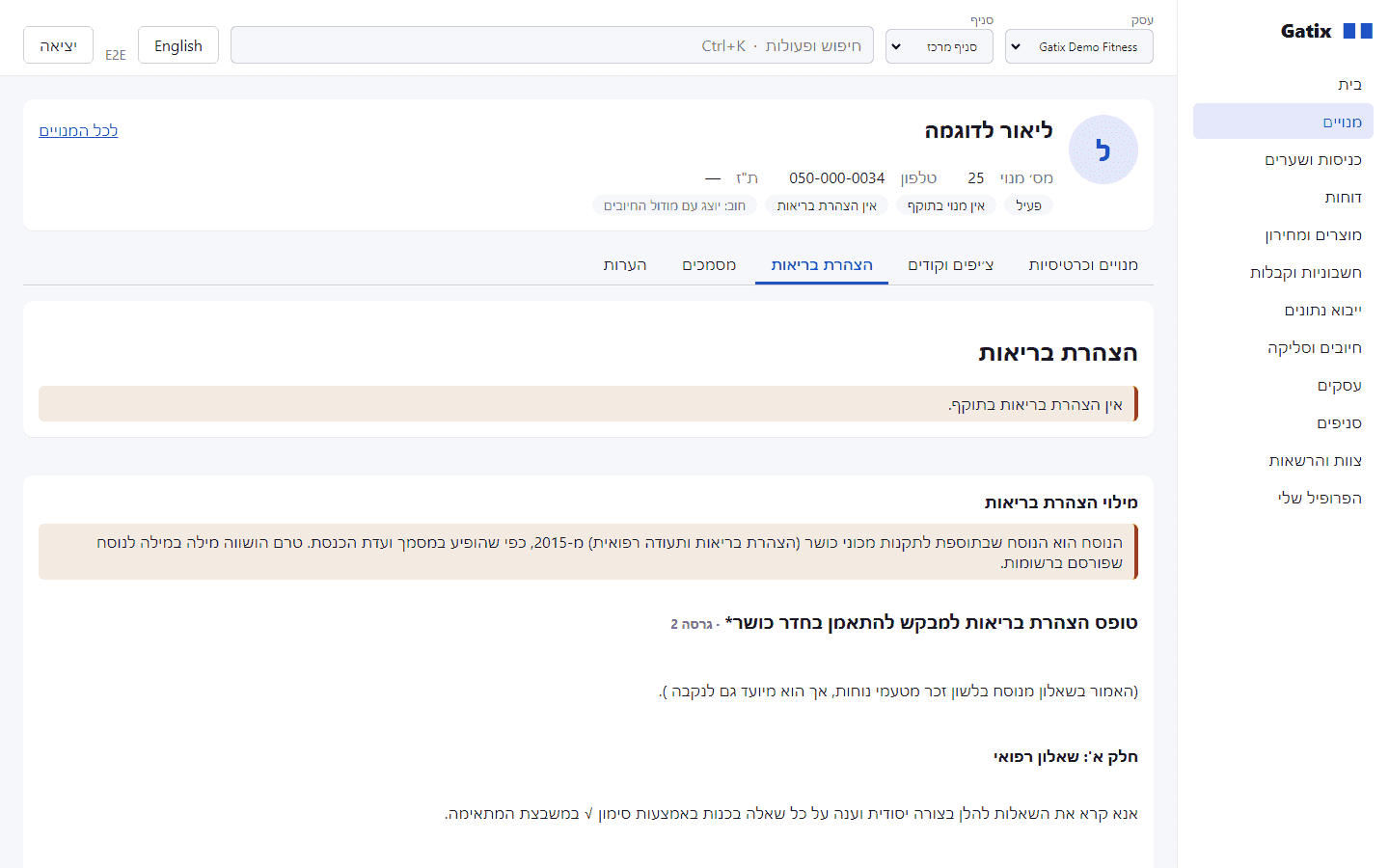
Task: Open כניסות ושערים in the sidebar
Action: pyautogui.click(x=1283, y=160)
